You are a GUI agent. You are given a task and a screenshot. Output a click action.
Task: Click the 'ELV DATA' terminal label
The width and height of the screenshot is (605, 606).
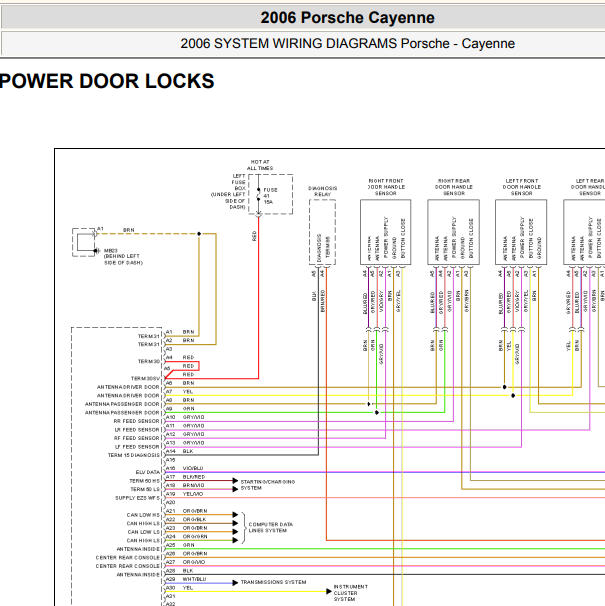[147, 472]
